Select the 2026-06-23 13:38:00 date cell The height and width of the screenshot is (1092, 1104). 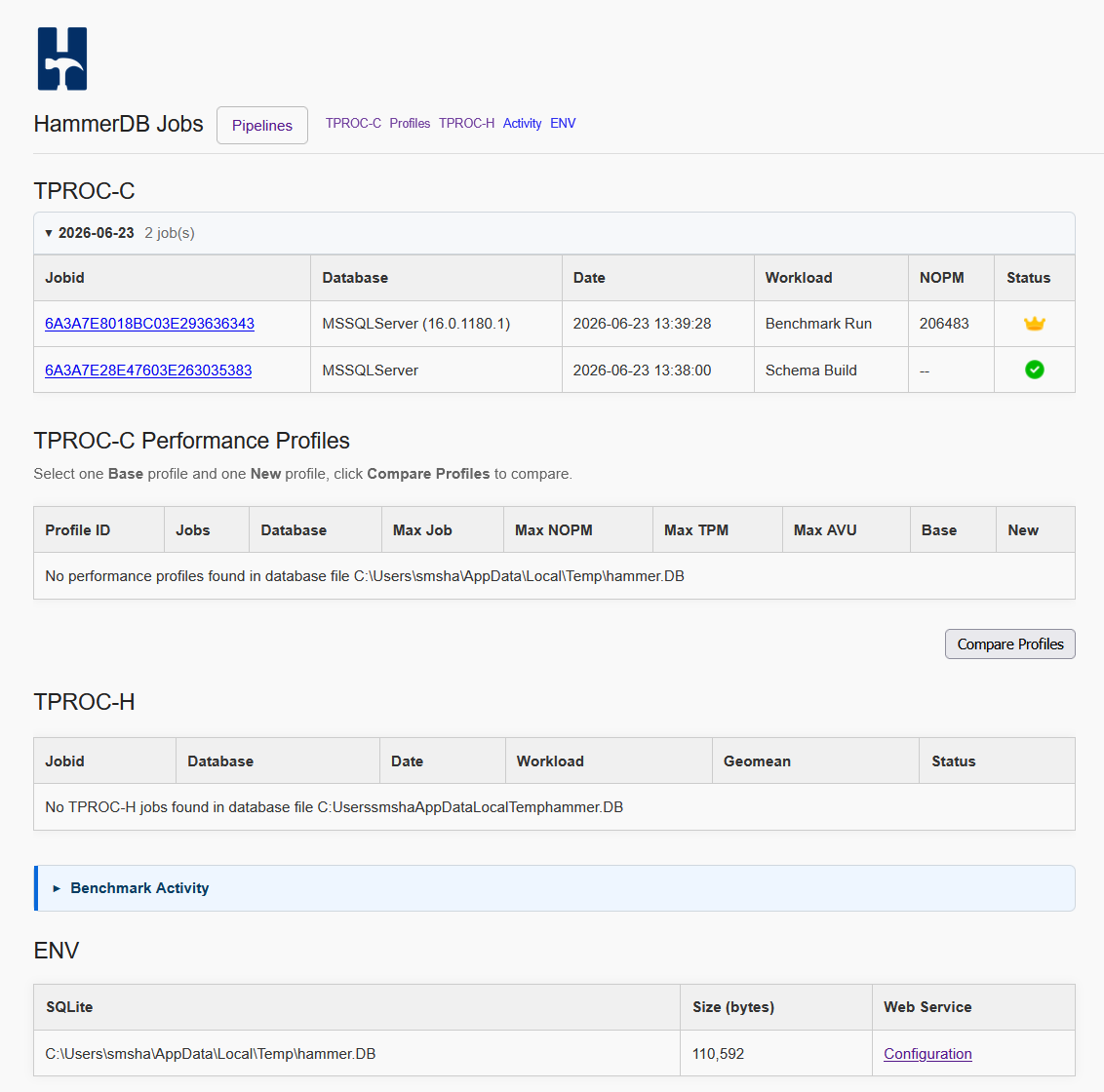[x=658, y=370]
